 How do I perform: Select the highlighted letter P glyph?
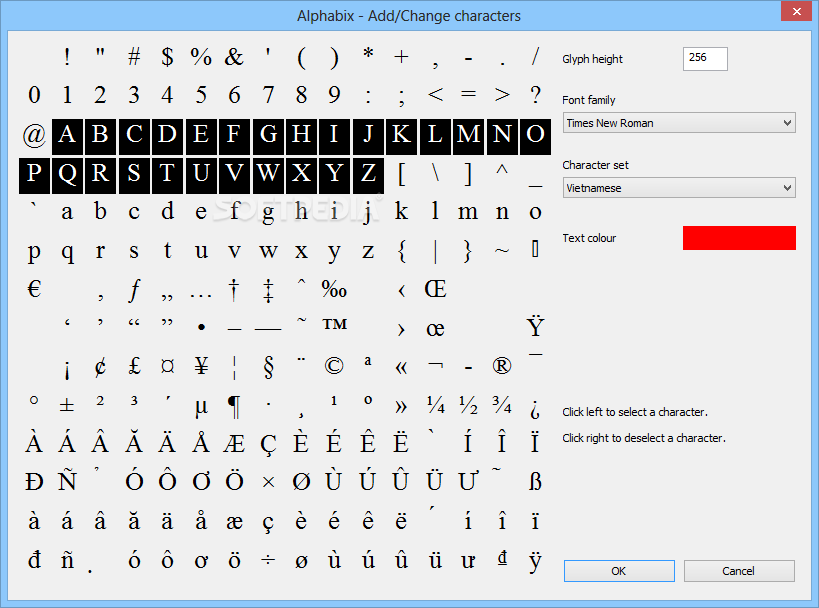tap(34, 175)
